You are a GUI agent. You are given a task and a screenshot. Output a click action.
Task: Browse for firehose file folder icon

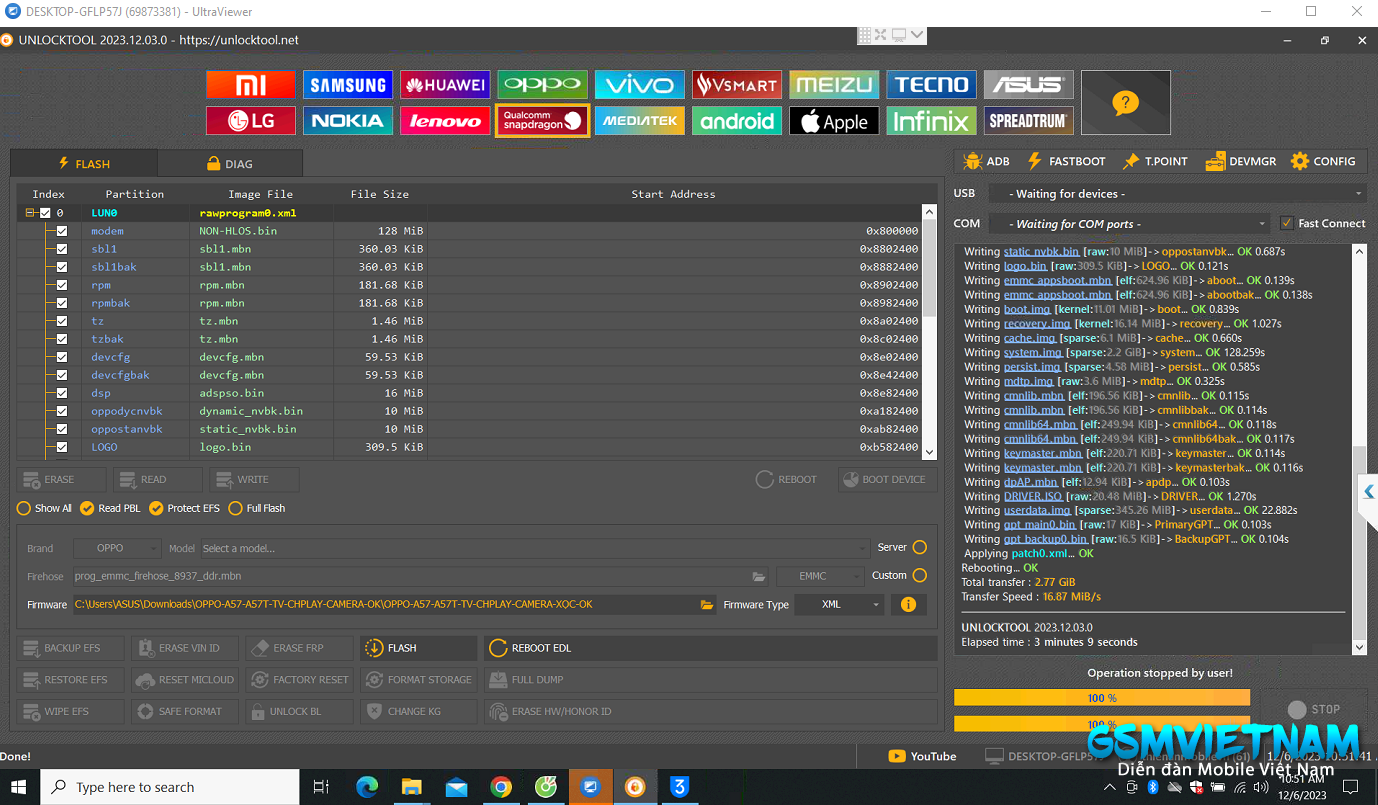[x=759, y=577]
